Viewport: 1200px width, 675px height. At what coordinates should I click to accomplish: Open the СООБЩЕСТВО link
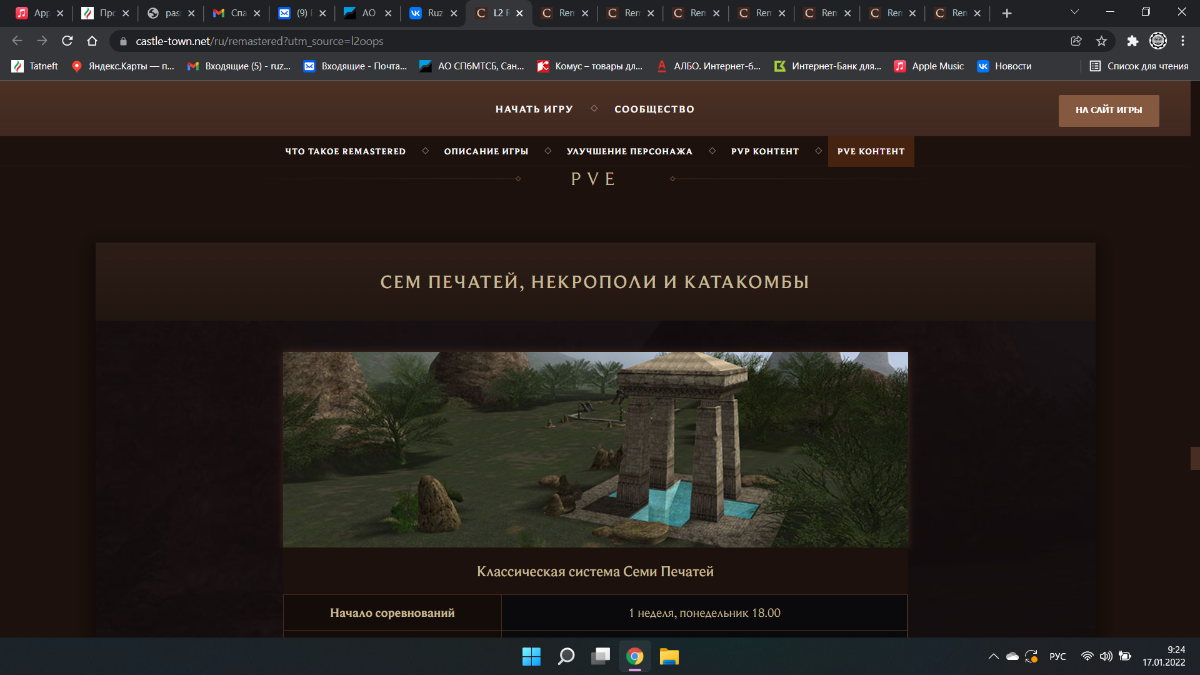(x=654, y=109)
